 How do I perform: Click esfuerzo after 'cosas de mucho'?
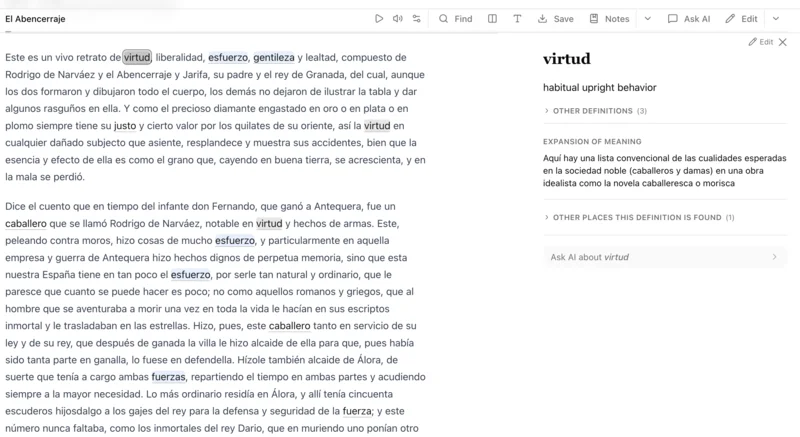[x=235, y=240]
